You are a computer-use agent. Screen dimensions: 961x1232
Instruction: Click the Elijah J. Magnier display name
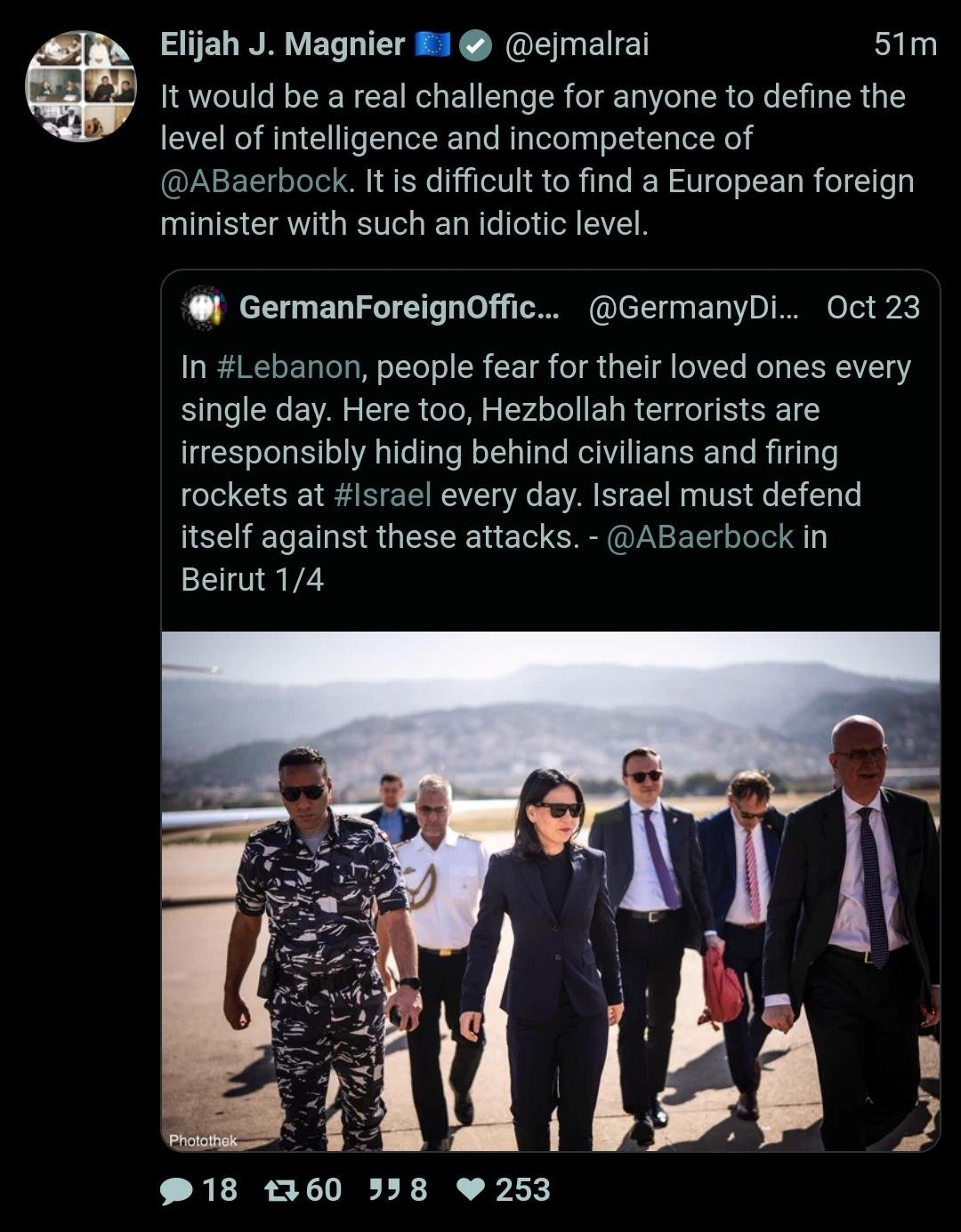point(282,44)
